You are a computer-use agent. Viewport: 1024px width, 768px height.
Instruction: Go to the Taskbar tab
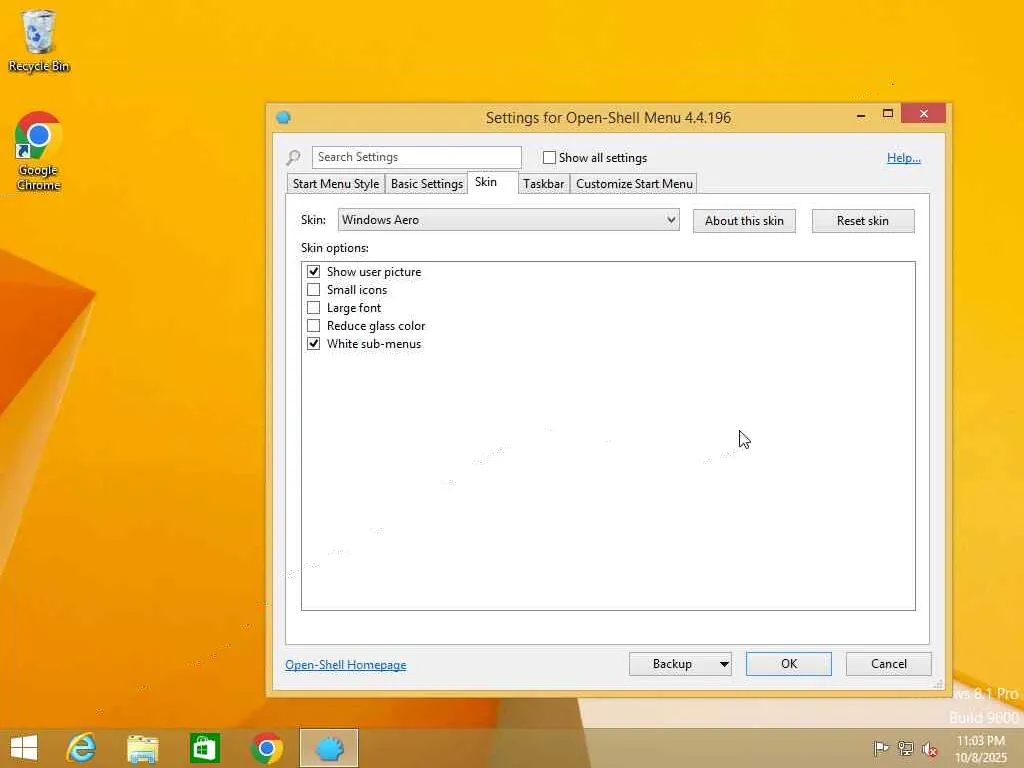click(543, 184)
